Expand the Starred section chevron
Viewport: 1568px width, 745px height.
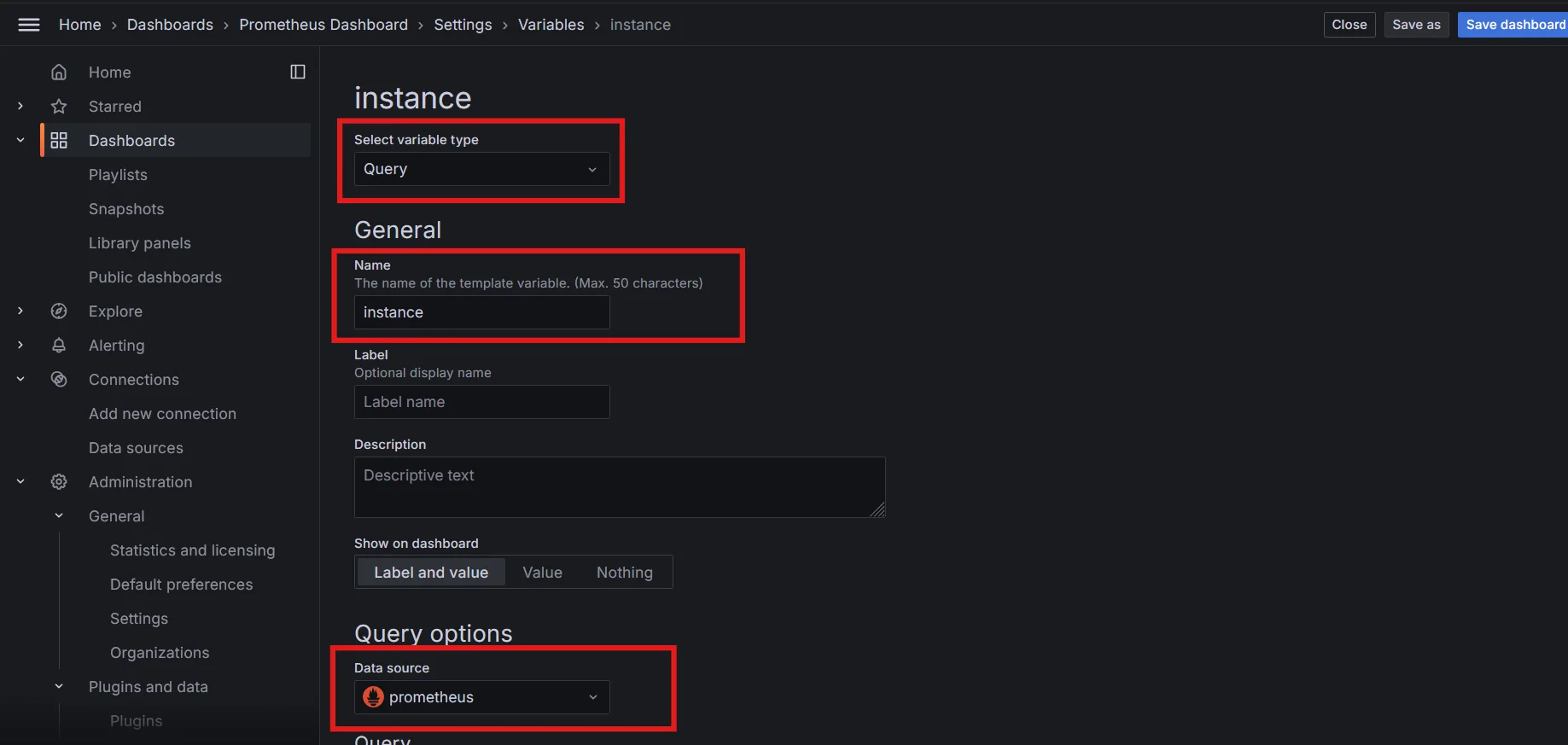(x=20, y=106)
